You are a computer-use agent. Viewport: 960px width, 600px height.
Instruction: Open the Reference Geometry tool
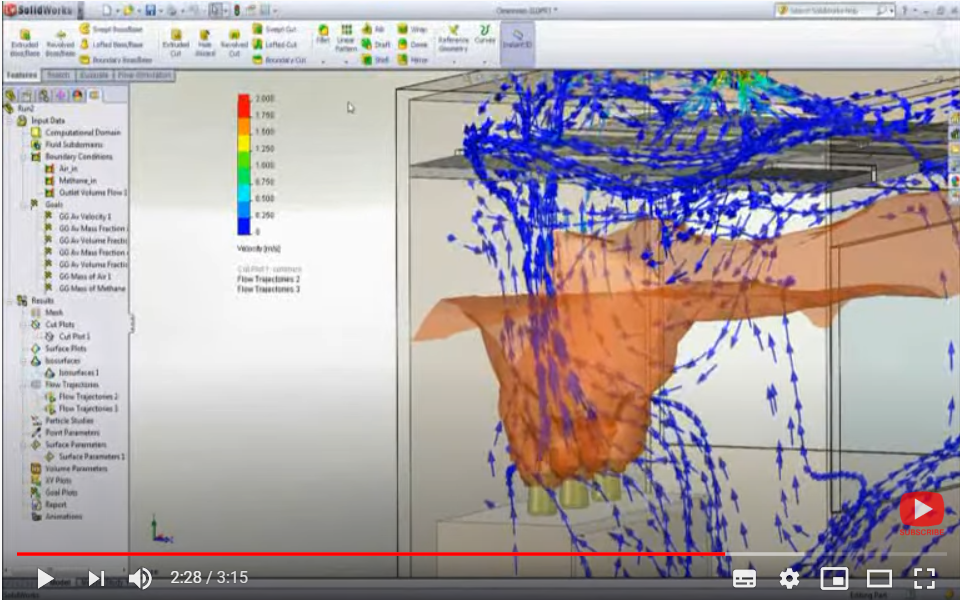click(x=453, y=39)
